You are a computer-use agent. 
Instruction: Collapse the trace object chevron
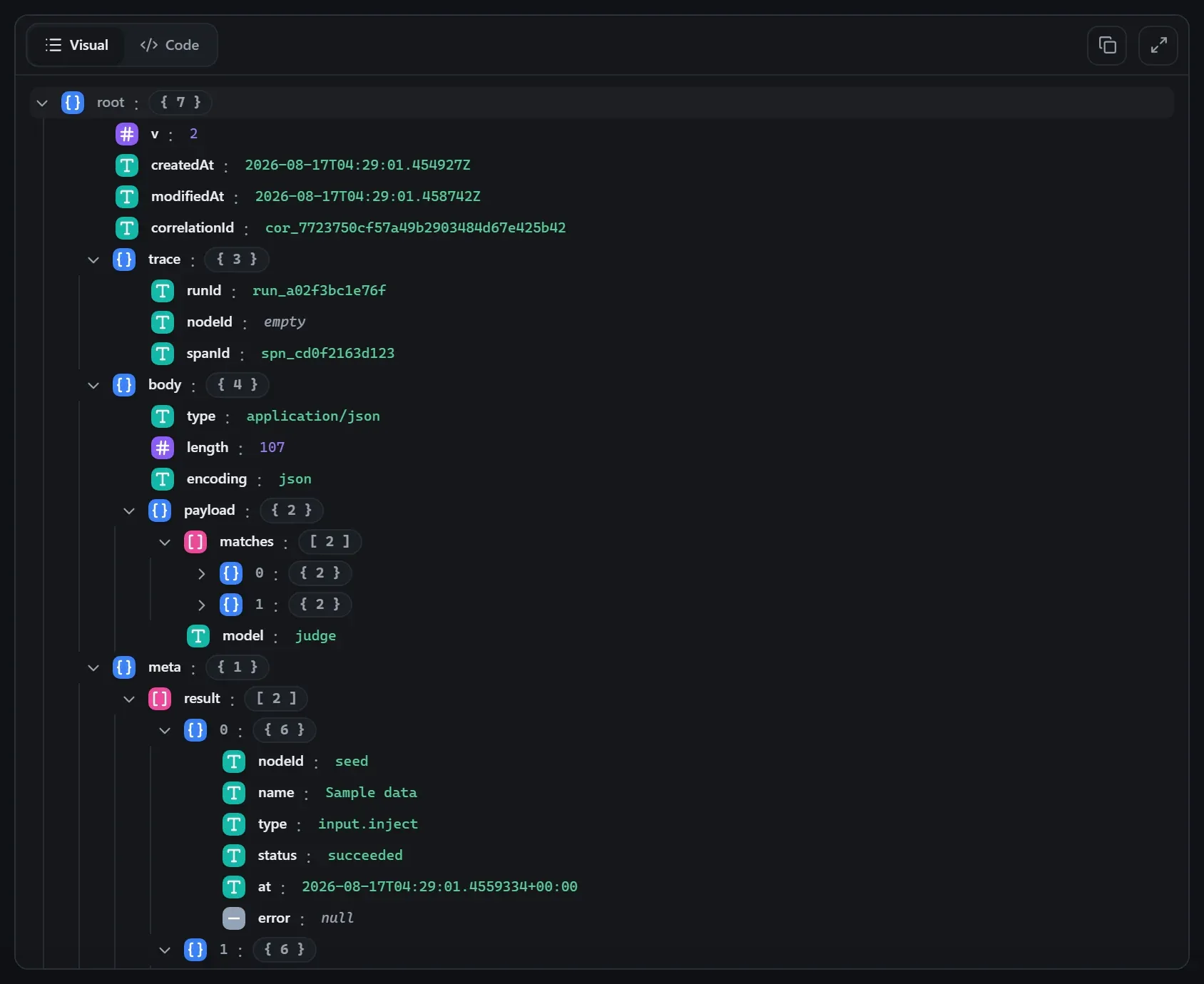pyautogui.click(x=93, y=260)
